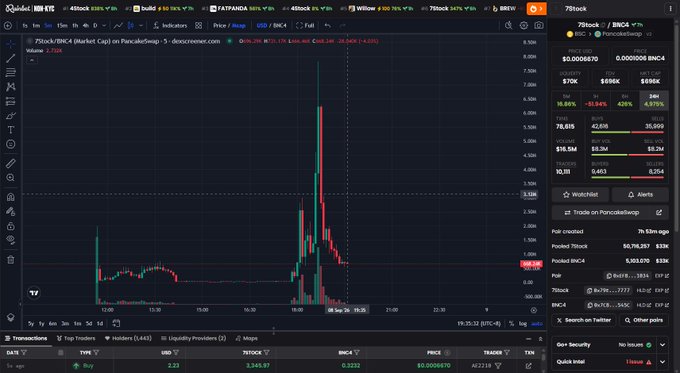The height and width of the screenshot is (373, 680).
Task: Open chart settings gear
Action: (x=524, y=26)
